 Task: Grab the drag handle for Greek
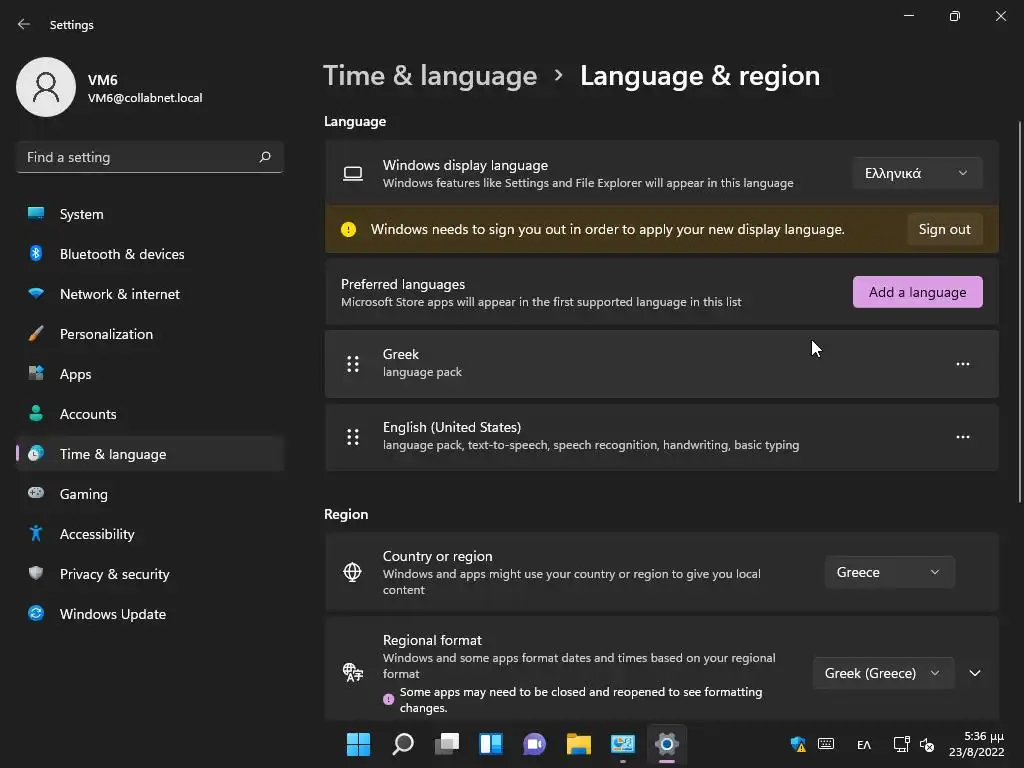coord(353,364)
